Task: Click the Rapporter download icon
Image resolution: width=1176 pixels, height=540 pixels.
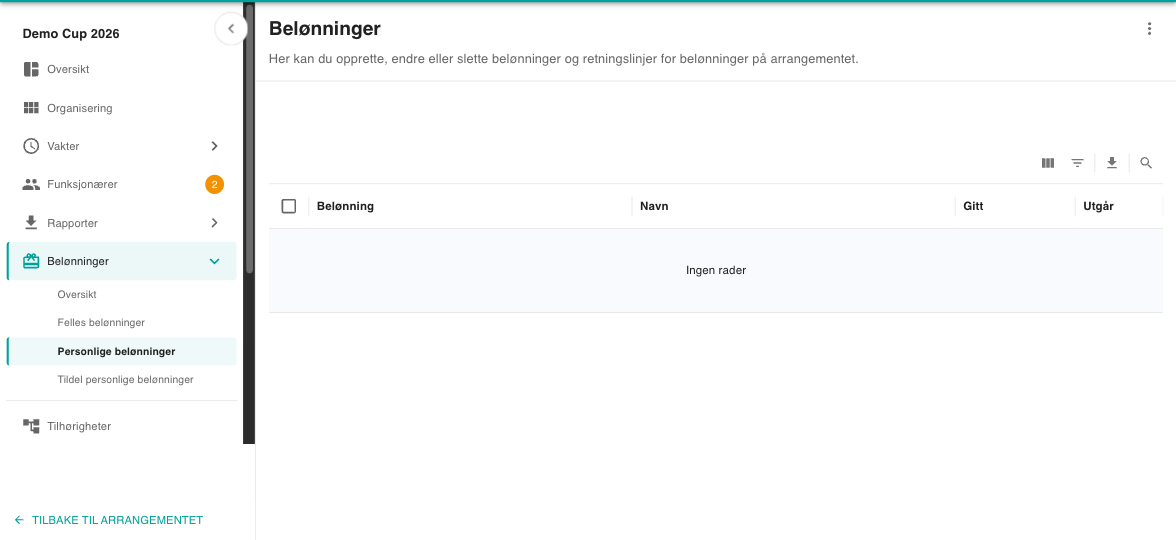Action: [x=31, y=223]
